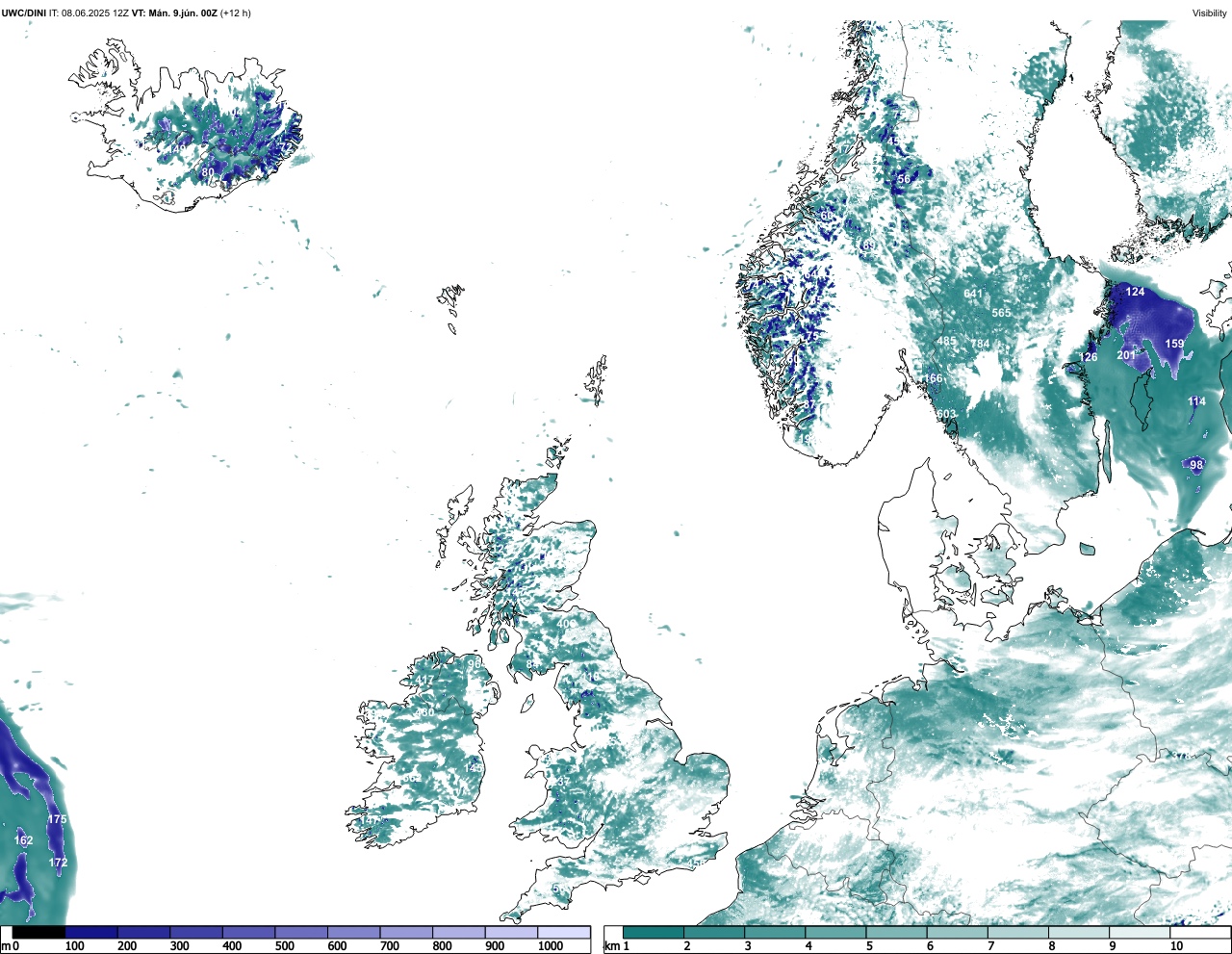Click the '500' label on metre scale

(x=284, y=946)
